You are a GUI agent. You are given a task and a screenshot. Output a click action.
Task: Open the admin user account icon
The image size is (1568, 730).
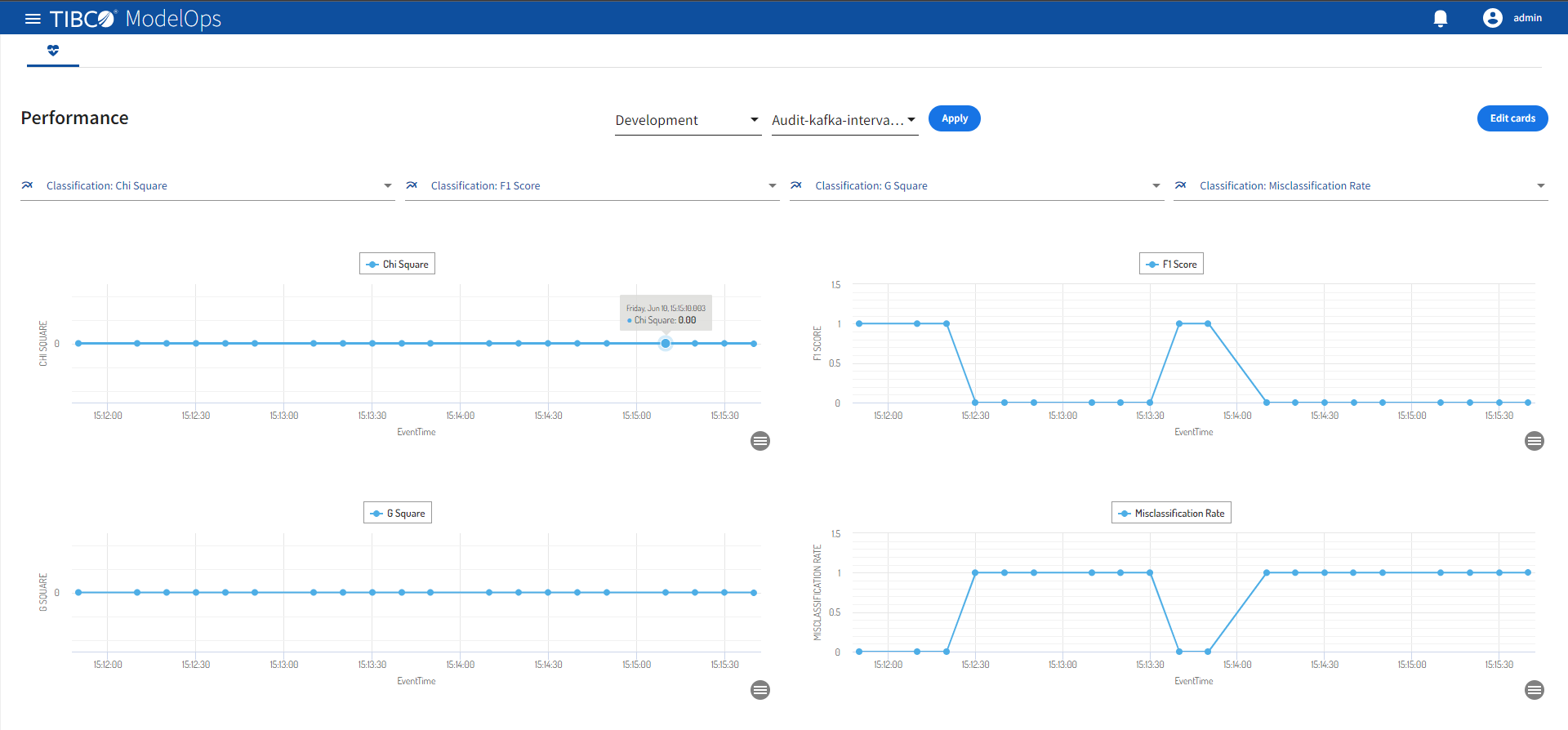click(1492, 18)
